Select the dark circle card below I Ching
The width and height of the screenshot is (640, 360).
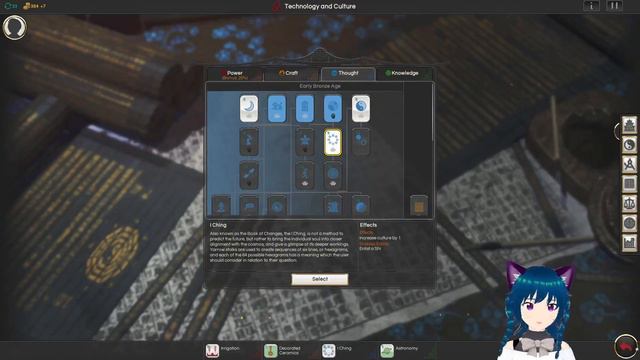[333, 176]
